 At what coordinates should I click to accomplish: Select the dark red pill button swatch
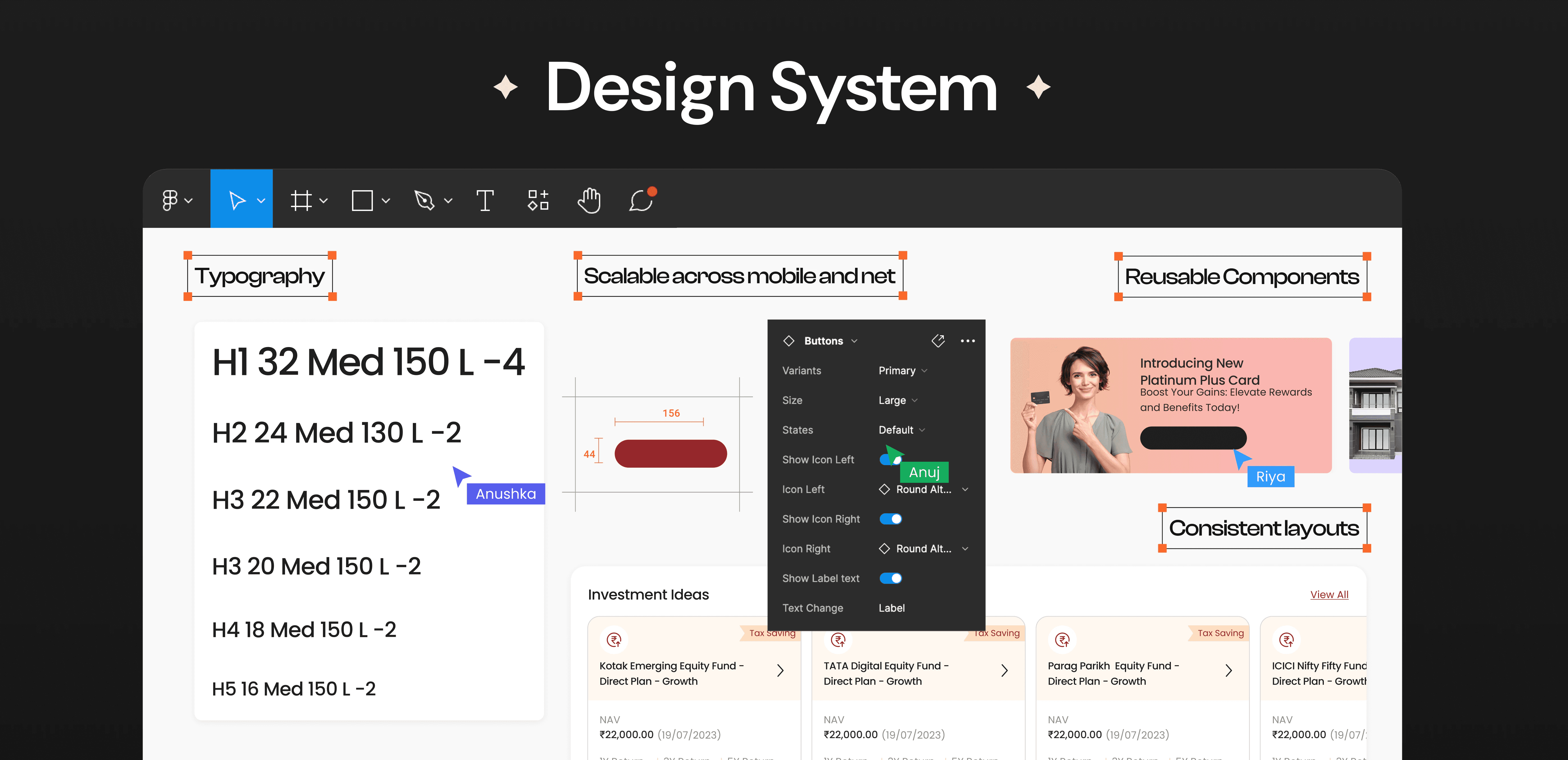pos(670,454)
